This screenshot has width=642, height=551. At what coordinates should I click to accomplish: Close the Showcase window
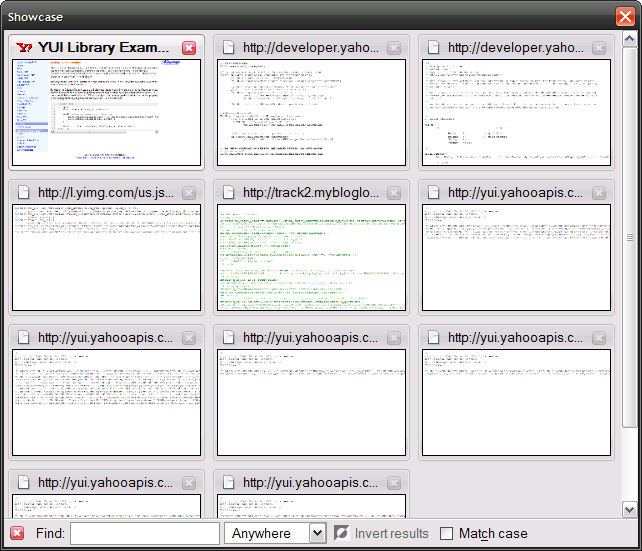(624, 16)
